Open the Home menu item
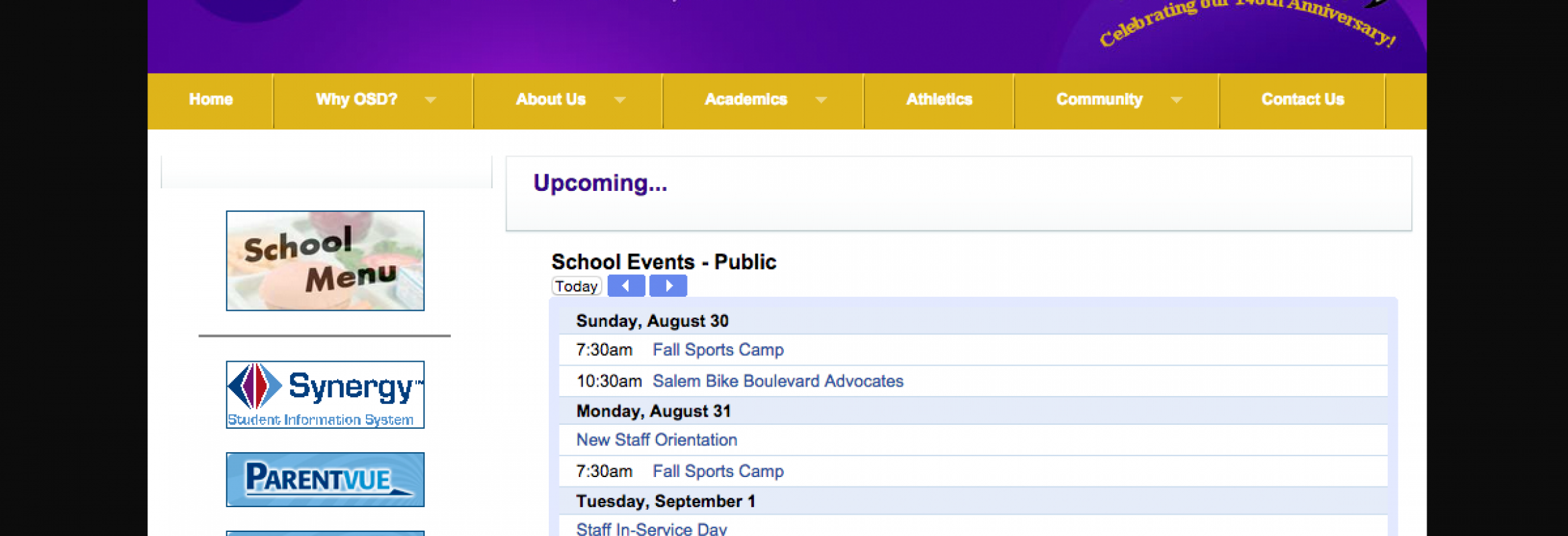Viewport: 1568px width, 536px height. pyautogui.click(x=210, y=100)
